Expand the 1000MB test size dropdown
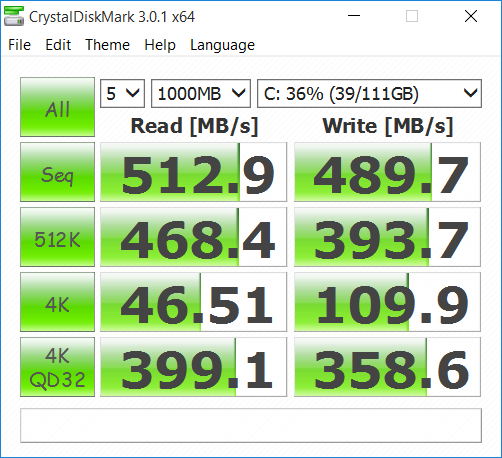The image size is (502, 458). point(201,94)
